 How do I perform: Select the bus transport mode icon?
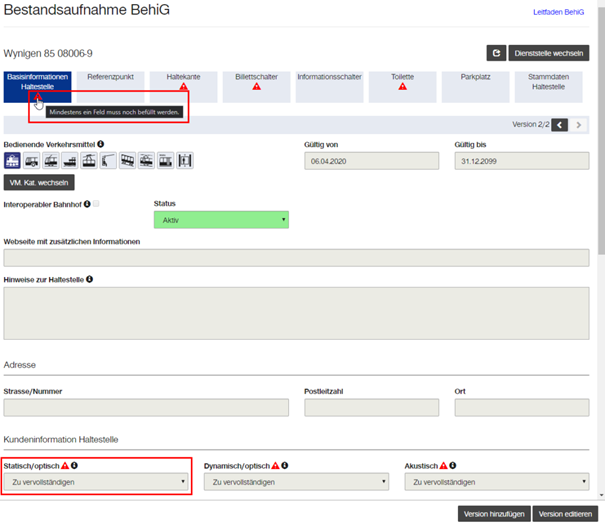(x=31, y=160)
